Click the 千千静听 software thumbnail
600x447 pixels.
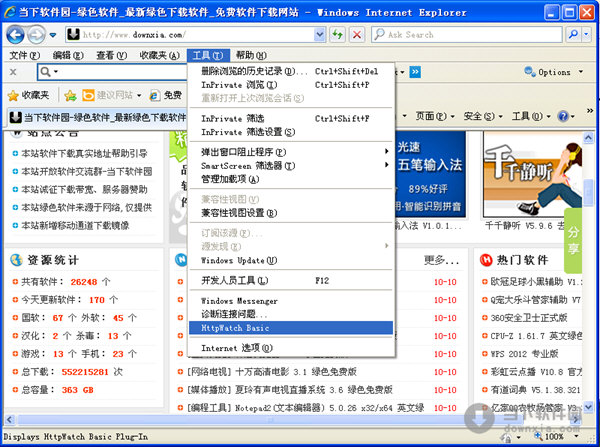[532, 174]
